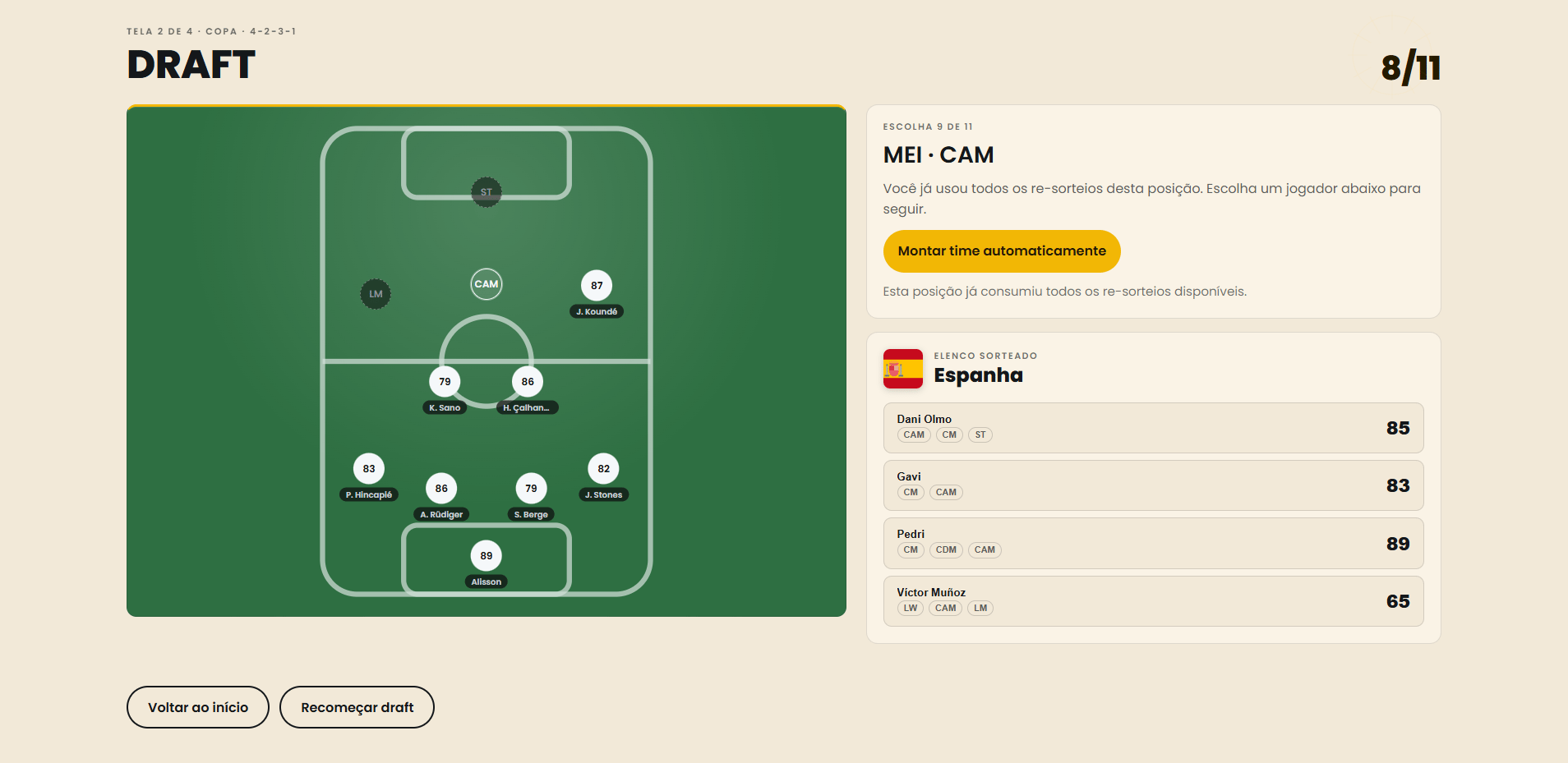Click J. Stones's 82 token

(604, 469)
